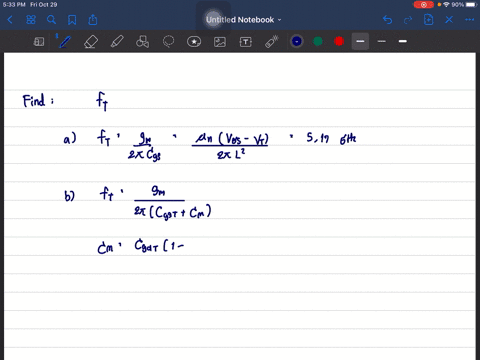Screen dimensions: 480x360
Task: Undo the last stroke
Action: (387, 20)
